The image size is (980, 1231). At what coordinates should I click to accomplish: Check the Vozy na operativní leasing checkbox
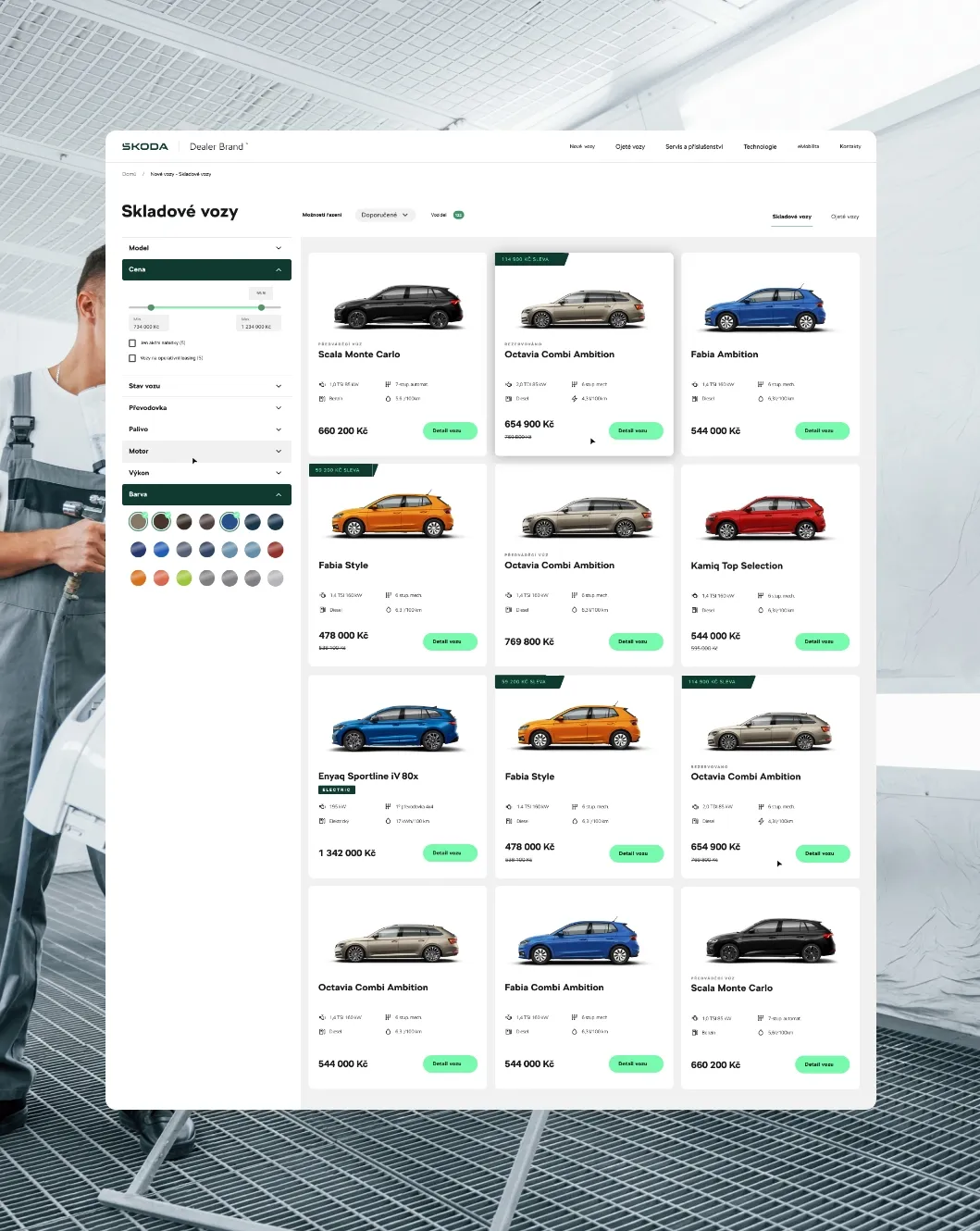[x=132, y=358]
